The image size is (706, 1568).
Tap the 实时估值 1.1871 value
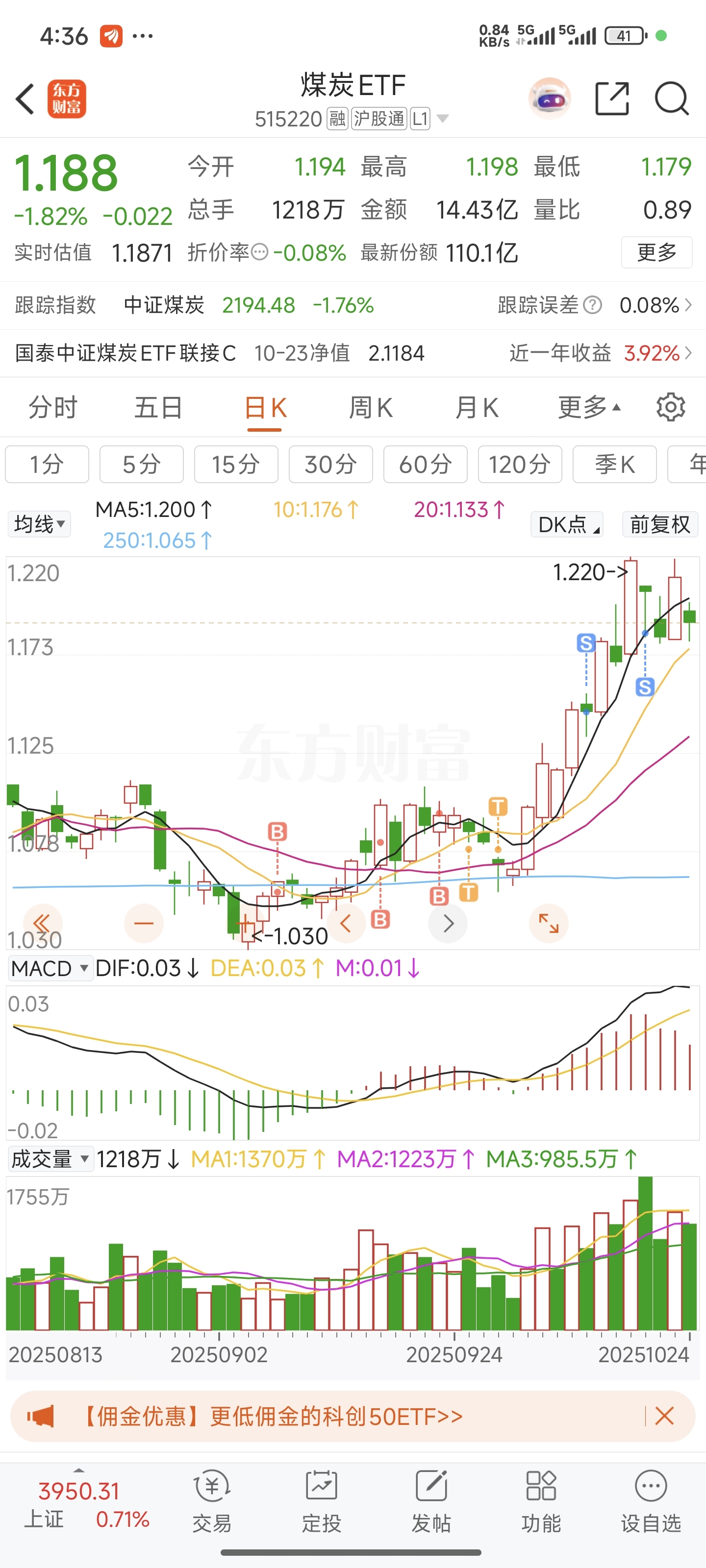(142, 253)
